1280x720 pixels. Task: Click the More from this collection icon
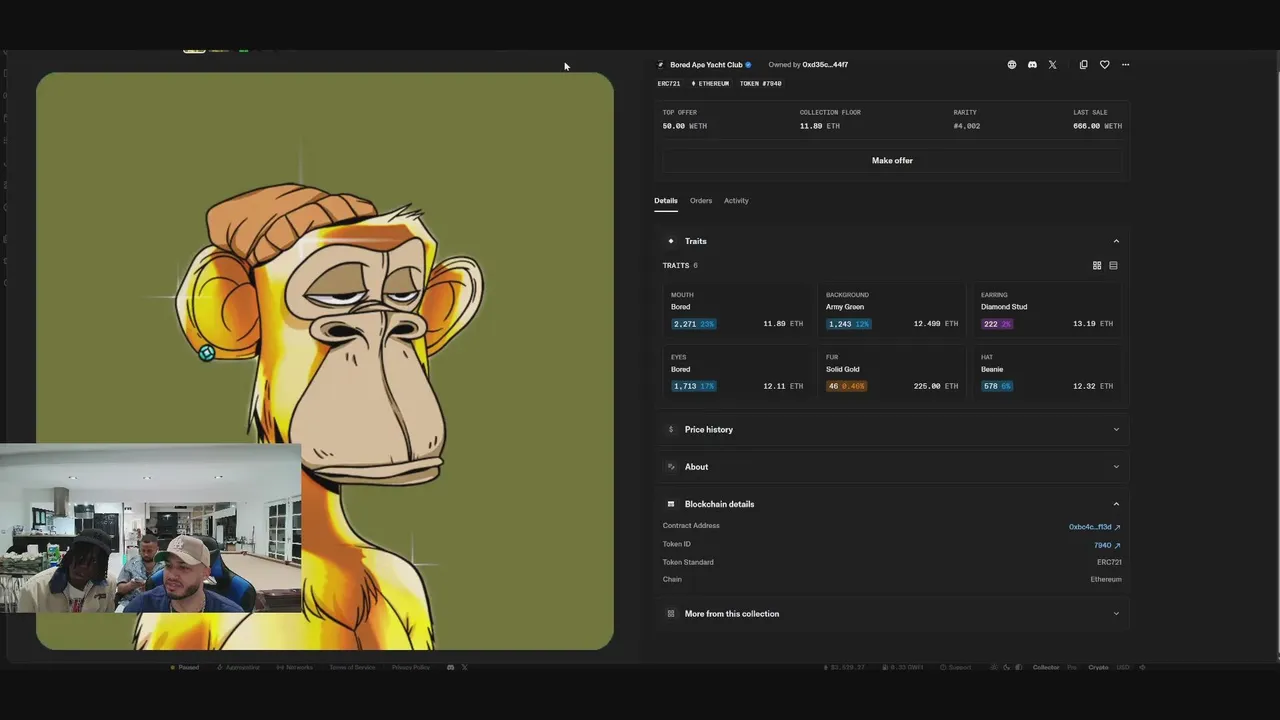(671, 614)
